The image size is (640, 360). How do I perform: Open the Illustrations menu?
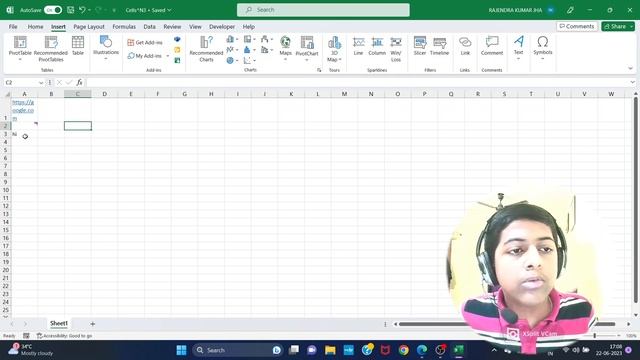pyautogui.click(x=106, y=48)
